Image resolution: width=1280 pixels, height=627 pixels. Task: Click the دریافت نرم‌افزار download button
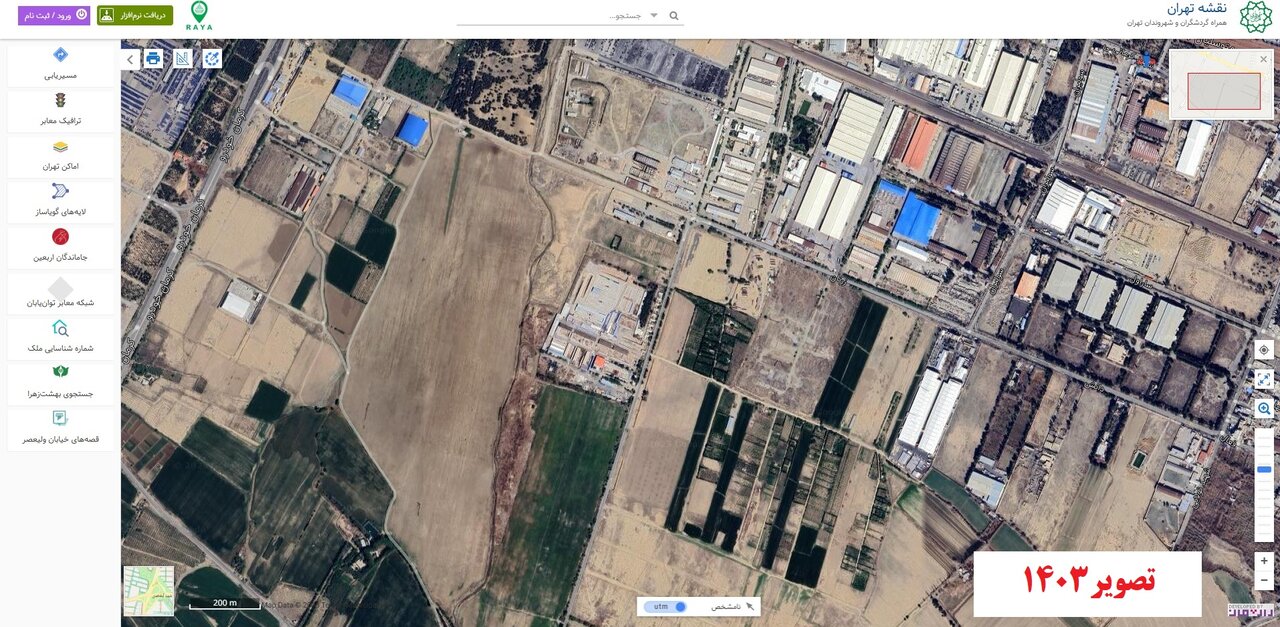[x=135, y=16]
